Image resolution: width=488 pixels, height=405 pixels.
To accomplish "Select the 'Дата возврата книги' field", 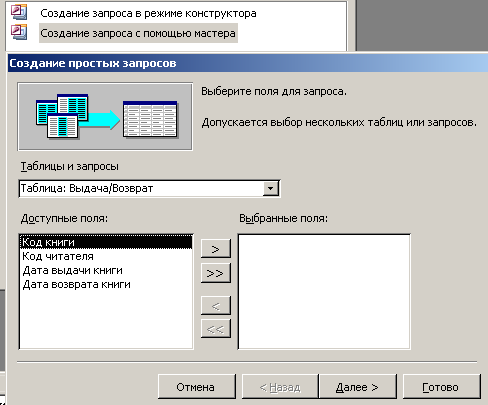I will tap(106, 284).
